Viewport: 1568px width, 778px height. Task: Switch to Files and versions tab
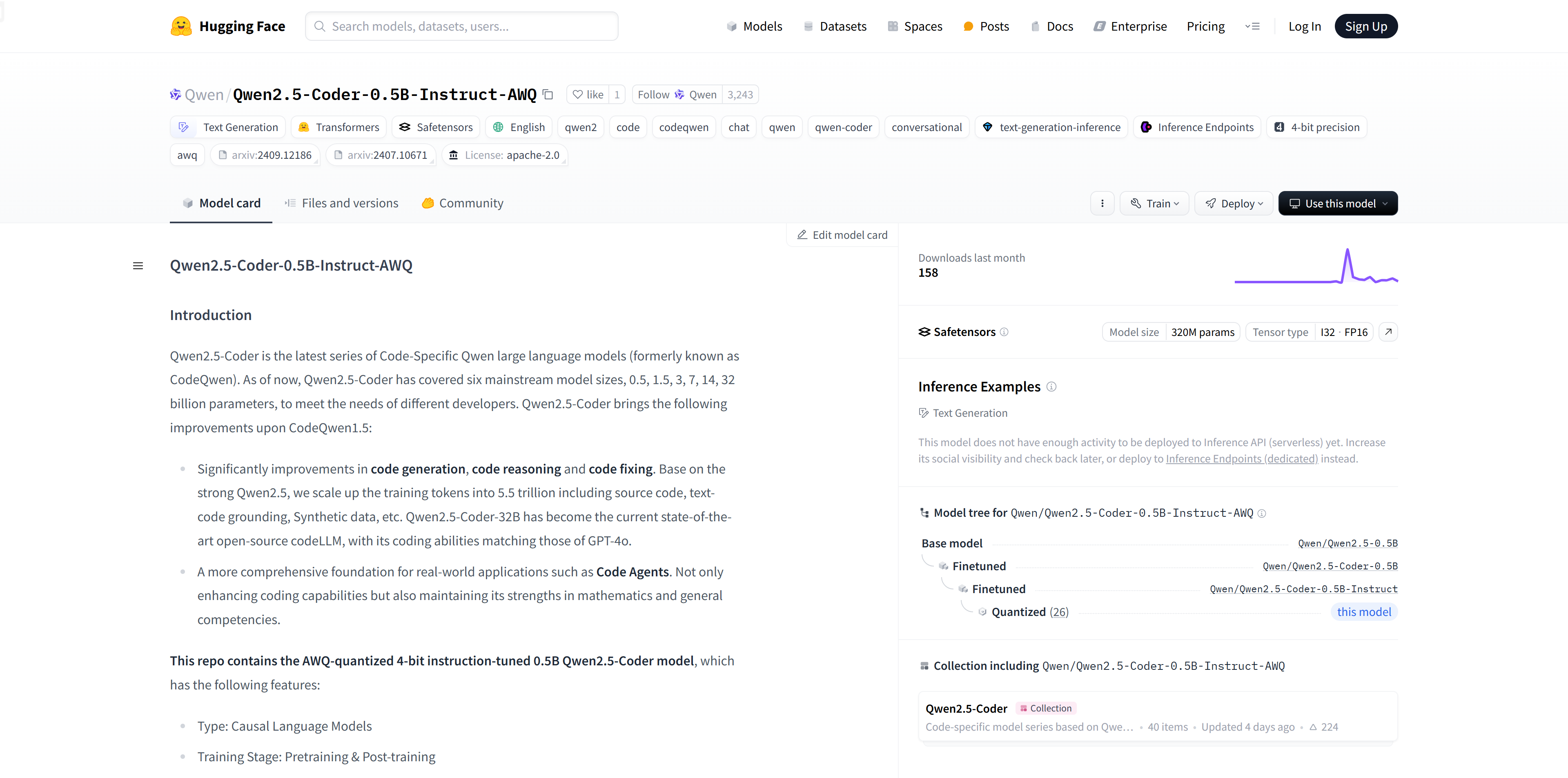[x=341, y=203]
